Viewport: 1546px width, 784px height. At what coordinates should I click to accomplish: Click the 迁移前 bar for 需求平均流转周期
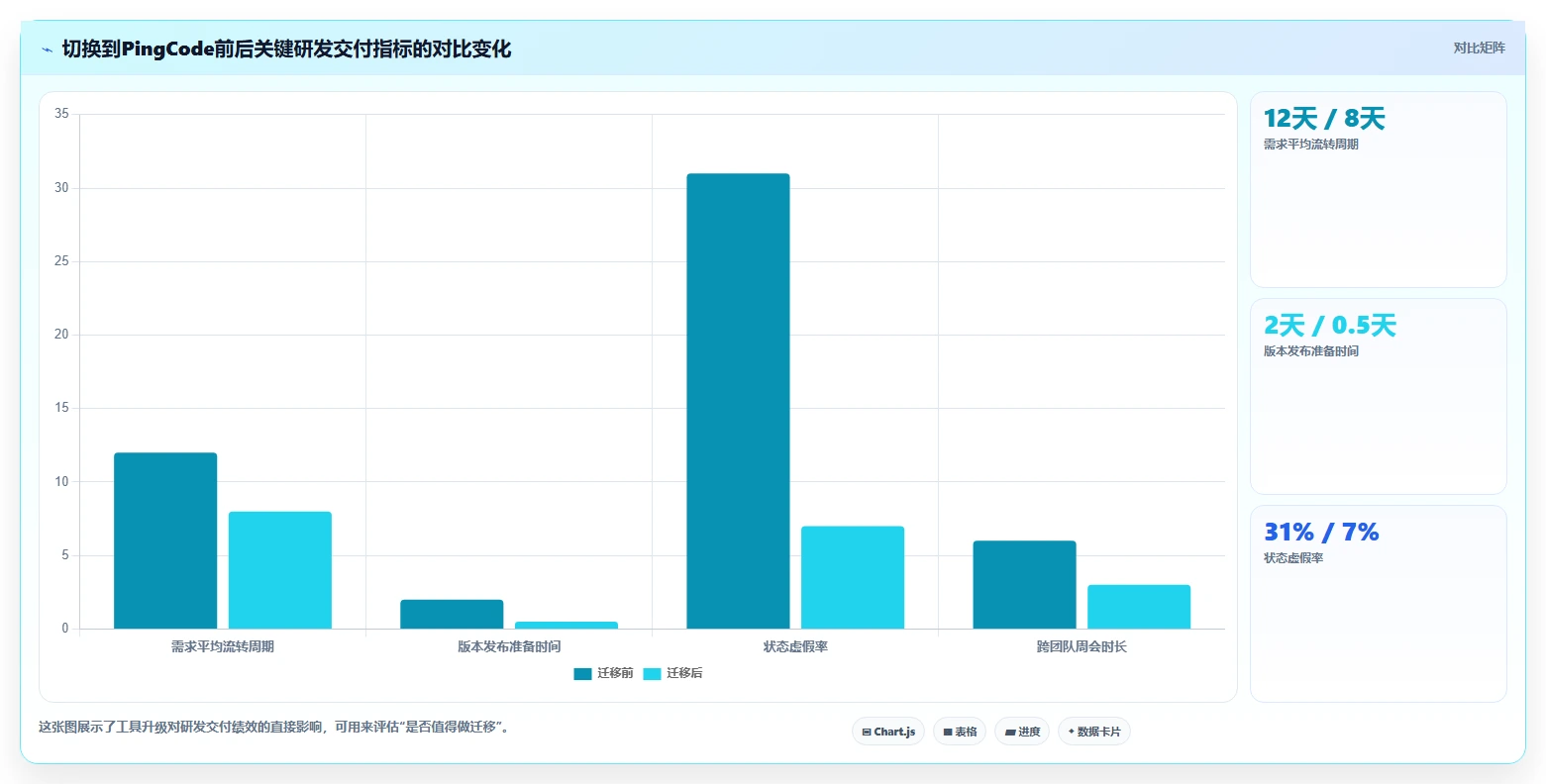[x=165, y=540]
